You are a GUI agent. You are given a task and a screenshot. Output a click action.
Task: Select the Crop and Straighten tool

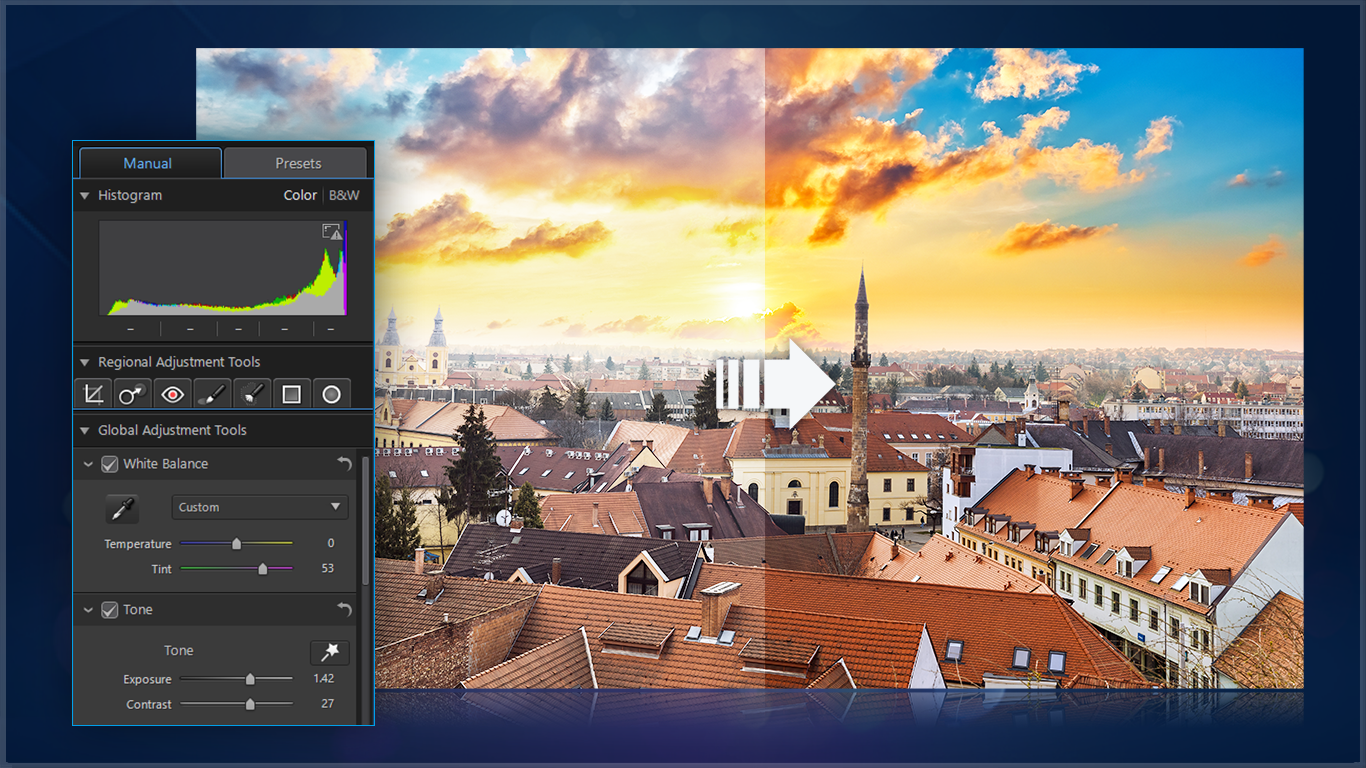coord(93,394)
